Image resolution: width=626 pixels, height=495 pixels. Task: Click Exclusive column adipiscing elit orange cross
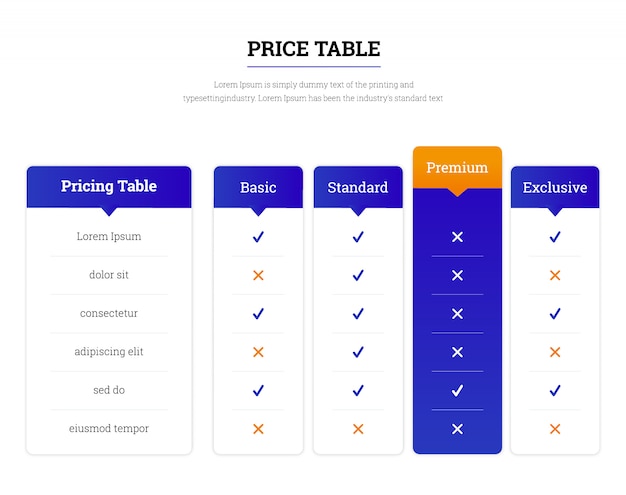[x=555, y=352]
